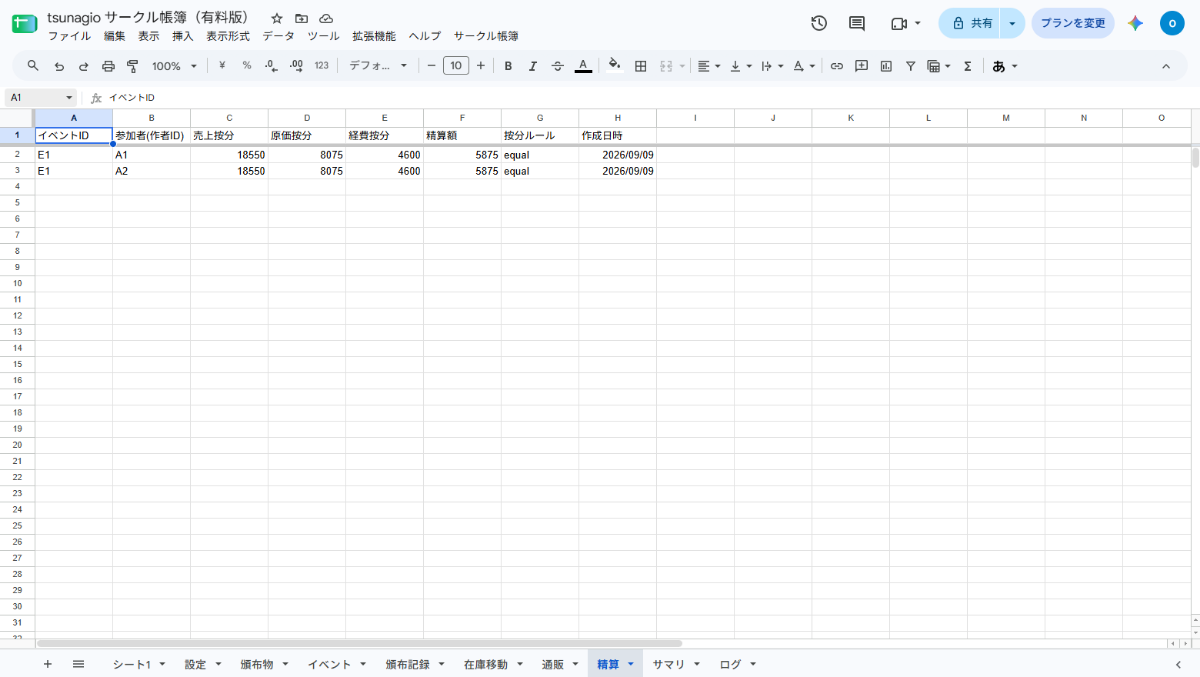Screen dimensions: 1200x677
Task: Move the document to a folder
Action: point(301,18)
